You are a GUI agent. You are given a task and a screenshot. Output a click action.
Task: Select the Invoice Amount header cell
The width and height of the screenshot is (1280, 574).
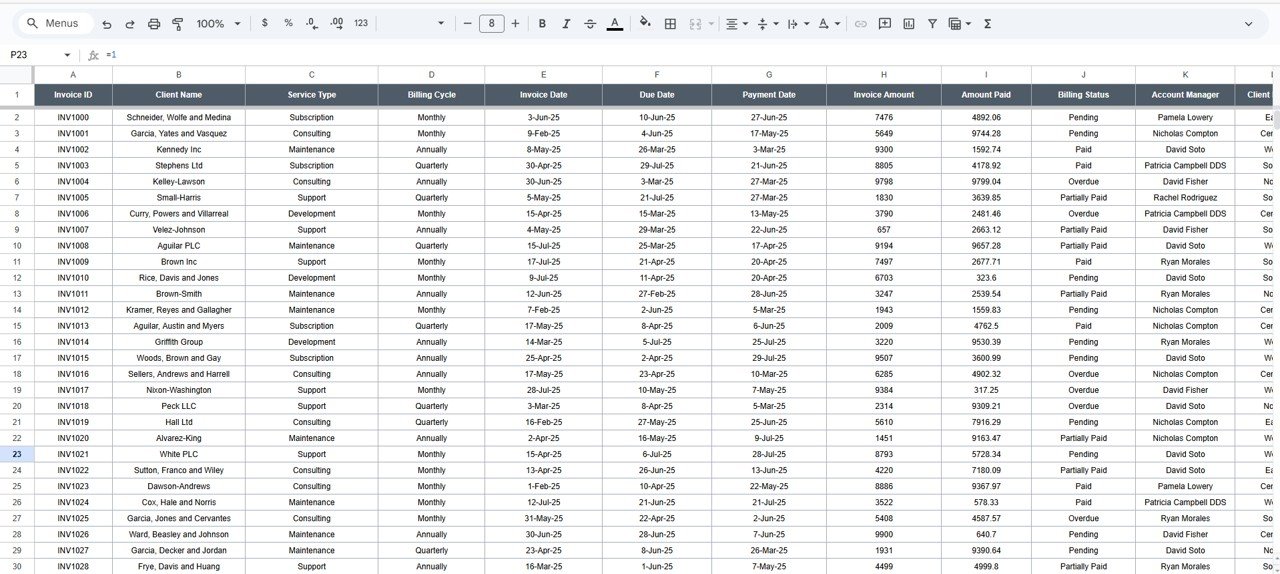pyautogui.click(x=883, y=95)
